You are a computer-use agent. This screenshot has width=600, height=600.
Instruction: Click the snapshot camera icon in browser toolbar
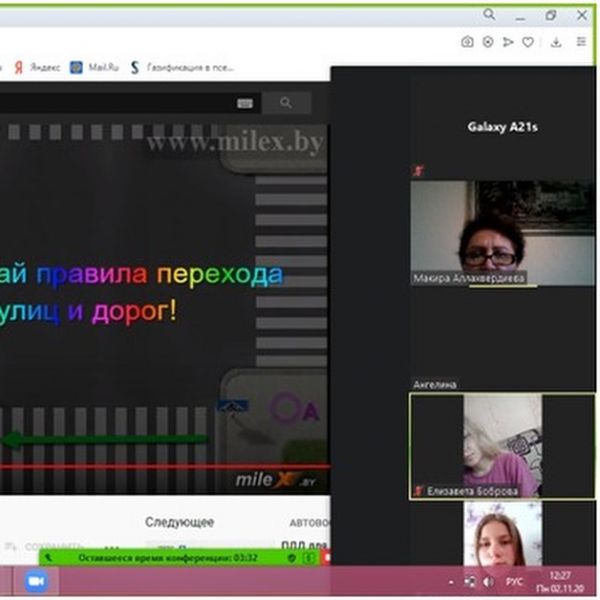tap(467, 42)
